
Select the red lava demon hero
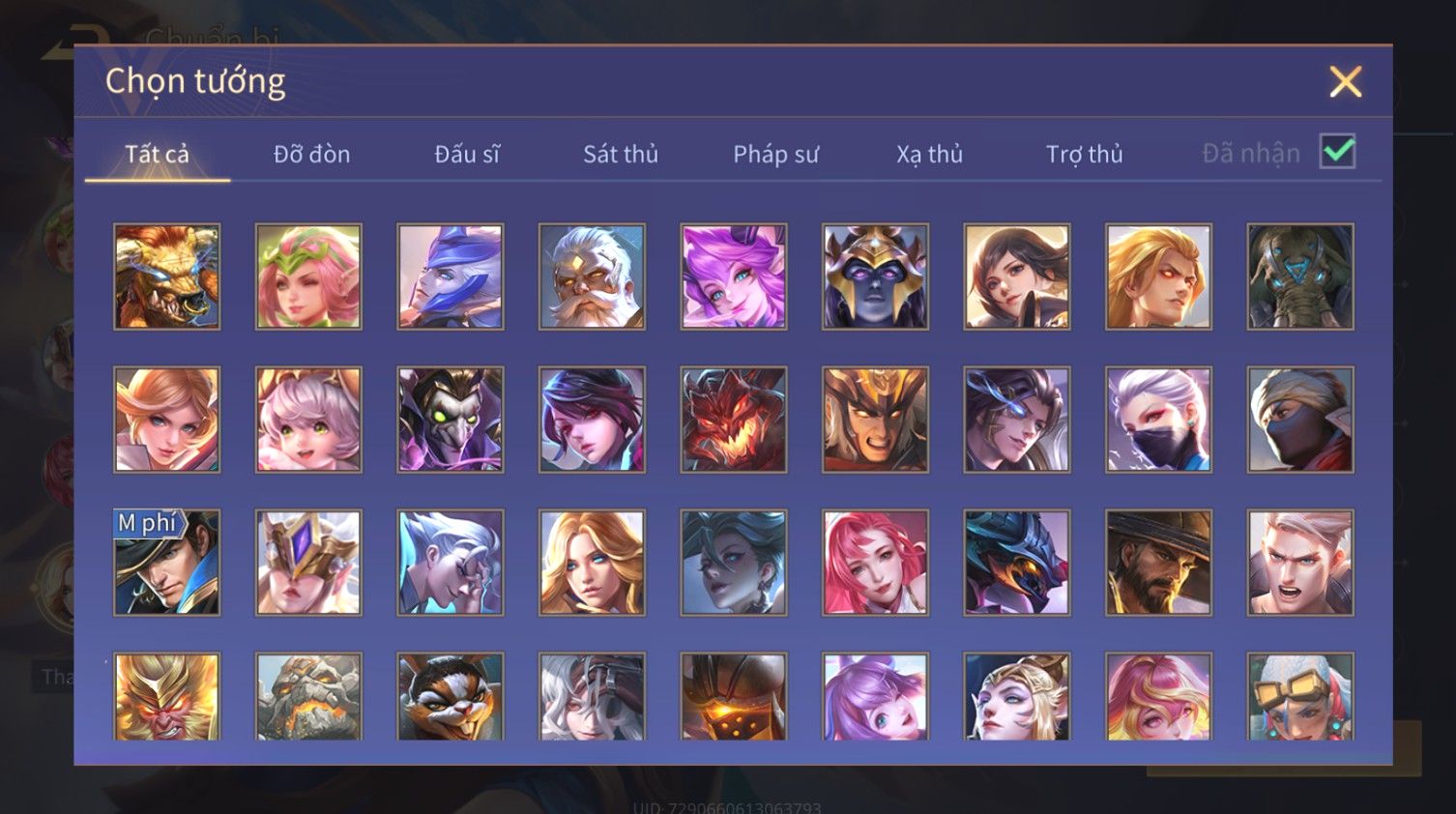point(734,420)
